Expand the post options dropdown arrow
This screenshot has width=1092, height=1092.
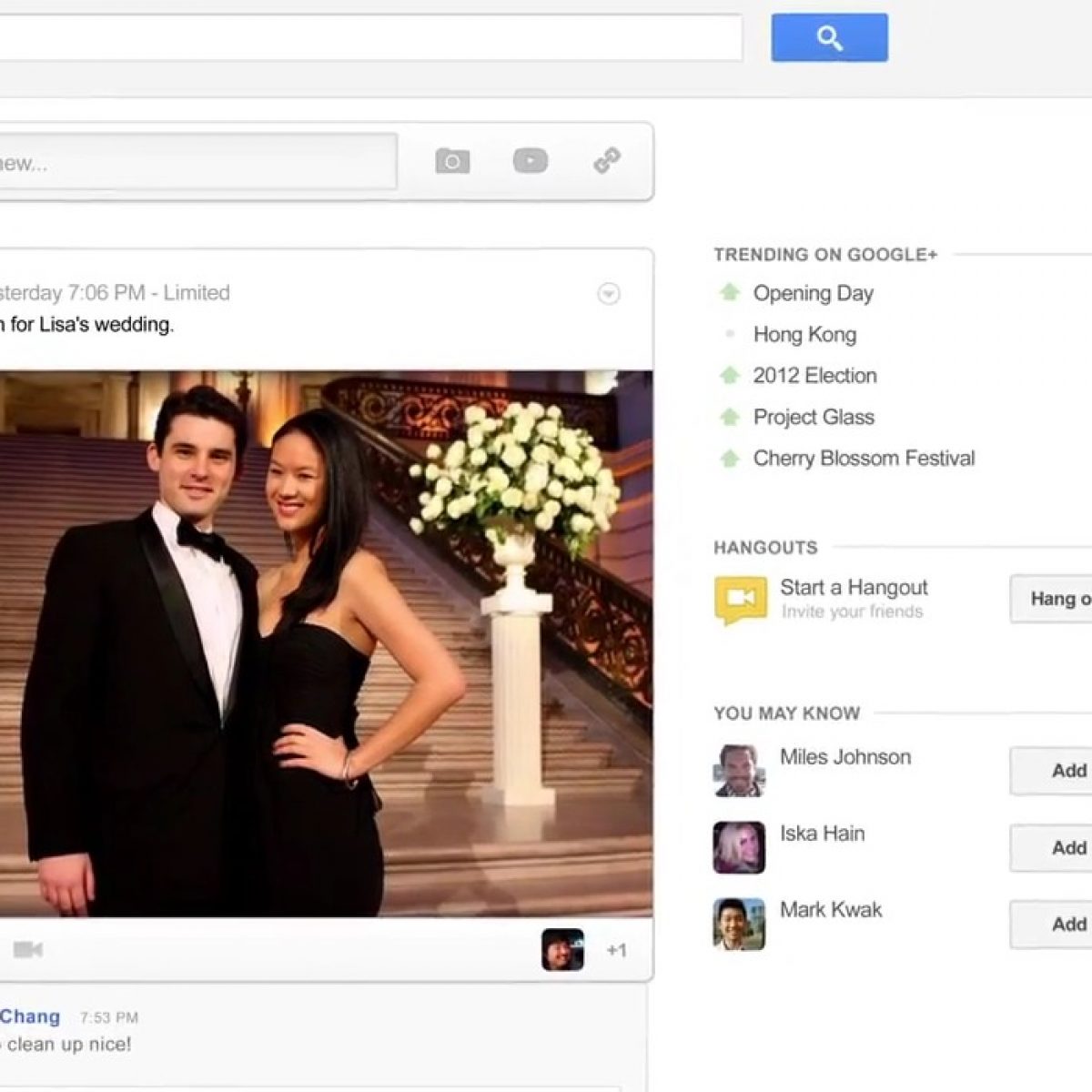[609, 294]
